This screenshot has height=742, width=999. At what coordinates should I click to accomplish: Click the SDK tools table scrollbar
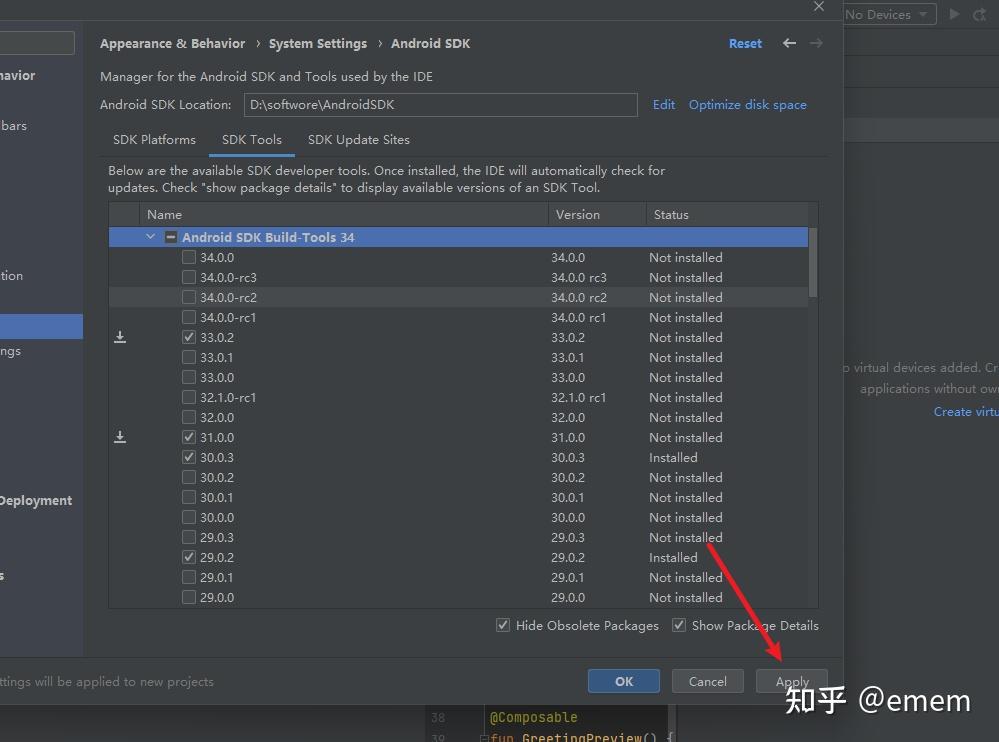pos(813,262)
